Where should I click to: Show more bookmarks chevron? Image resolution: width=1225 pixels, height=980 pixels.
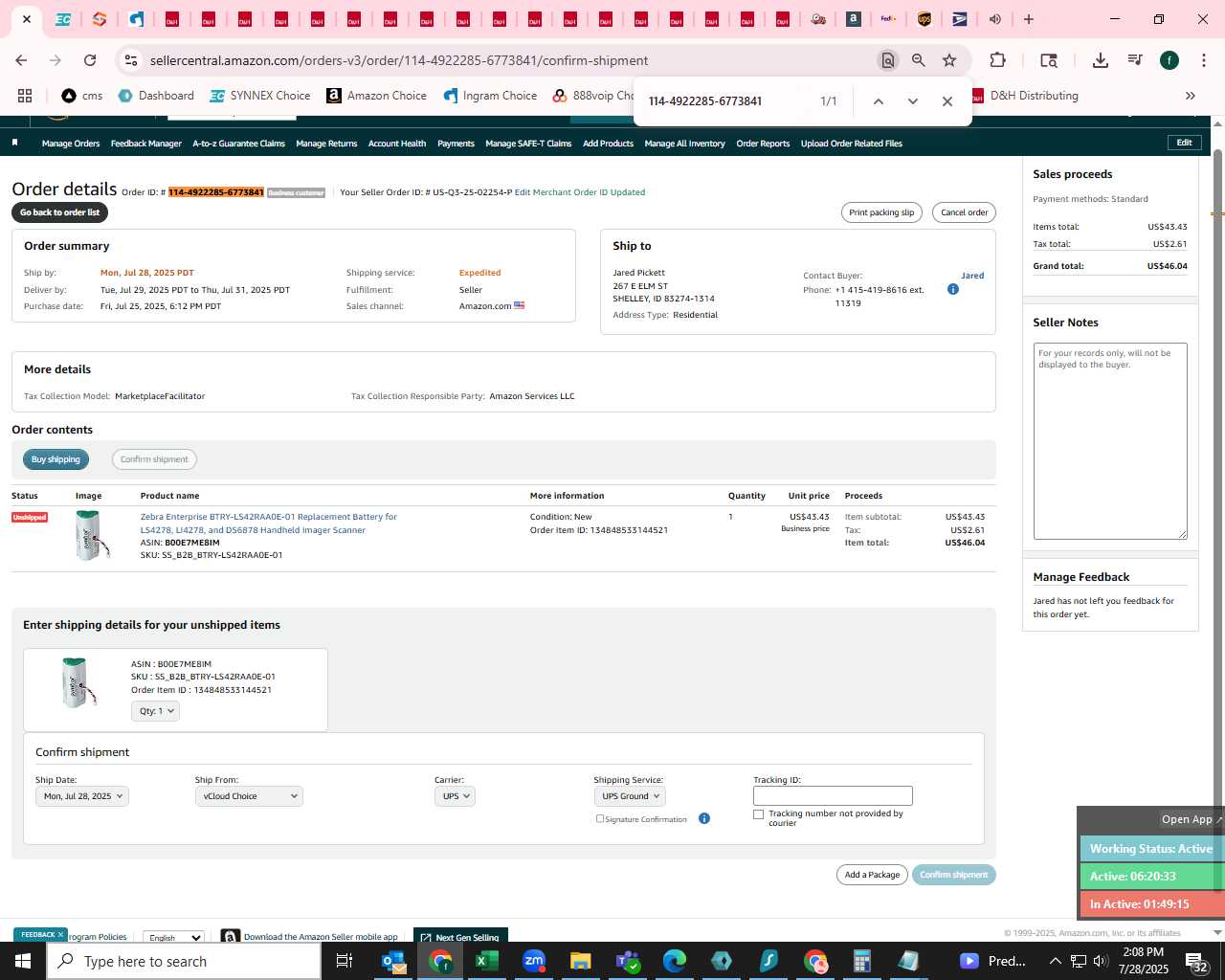click(1191, 96)
